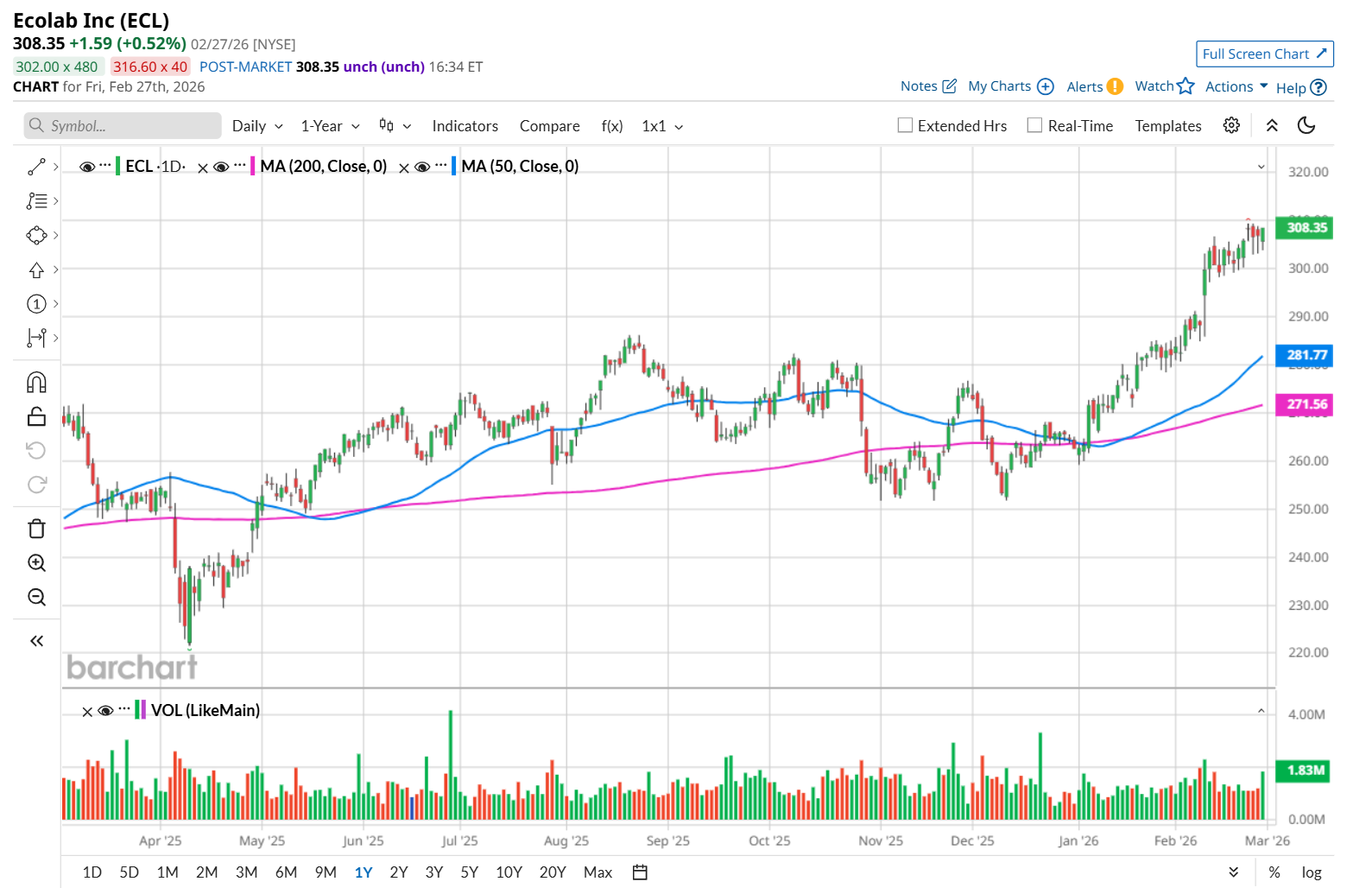1372x888 pixels.
Task: Open the Daily frequency dropdown
Action: pos(257,126)
